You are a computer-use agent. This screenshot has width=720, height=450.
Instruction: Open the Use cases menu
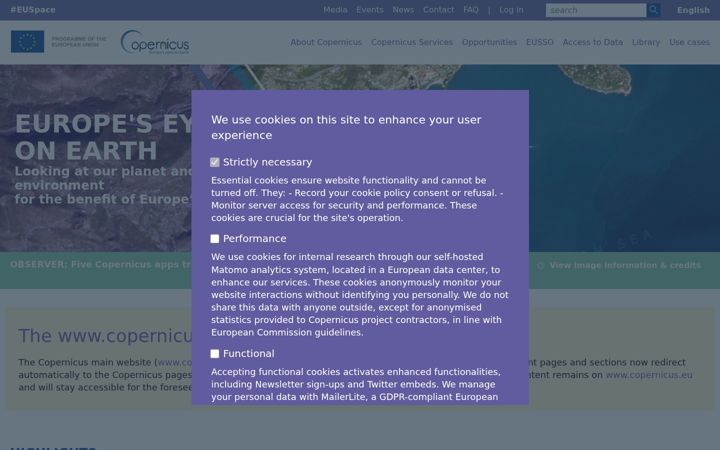pyautogui.click(x=689, y=42)
